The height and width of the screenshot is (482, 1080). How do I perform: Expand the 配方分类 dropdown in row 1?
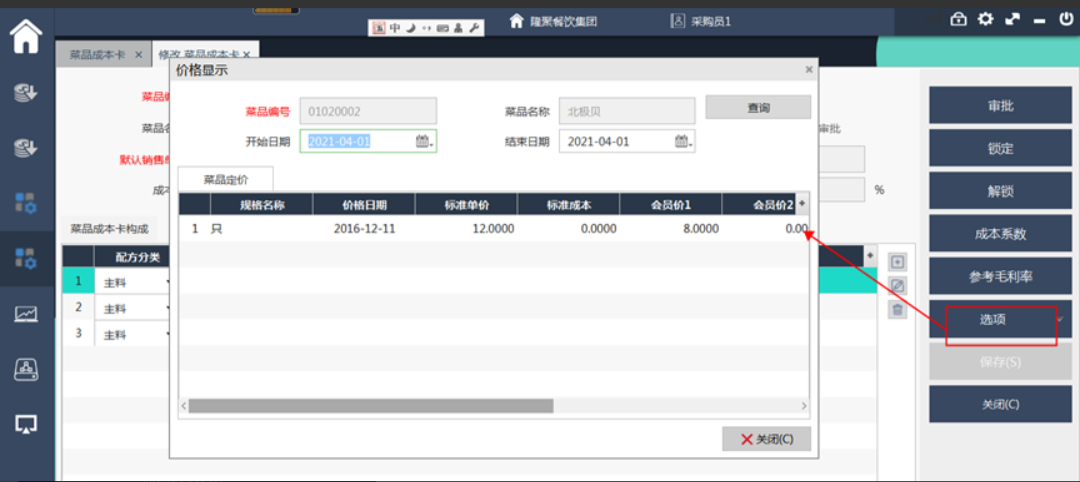(x=166, y=283)
